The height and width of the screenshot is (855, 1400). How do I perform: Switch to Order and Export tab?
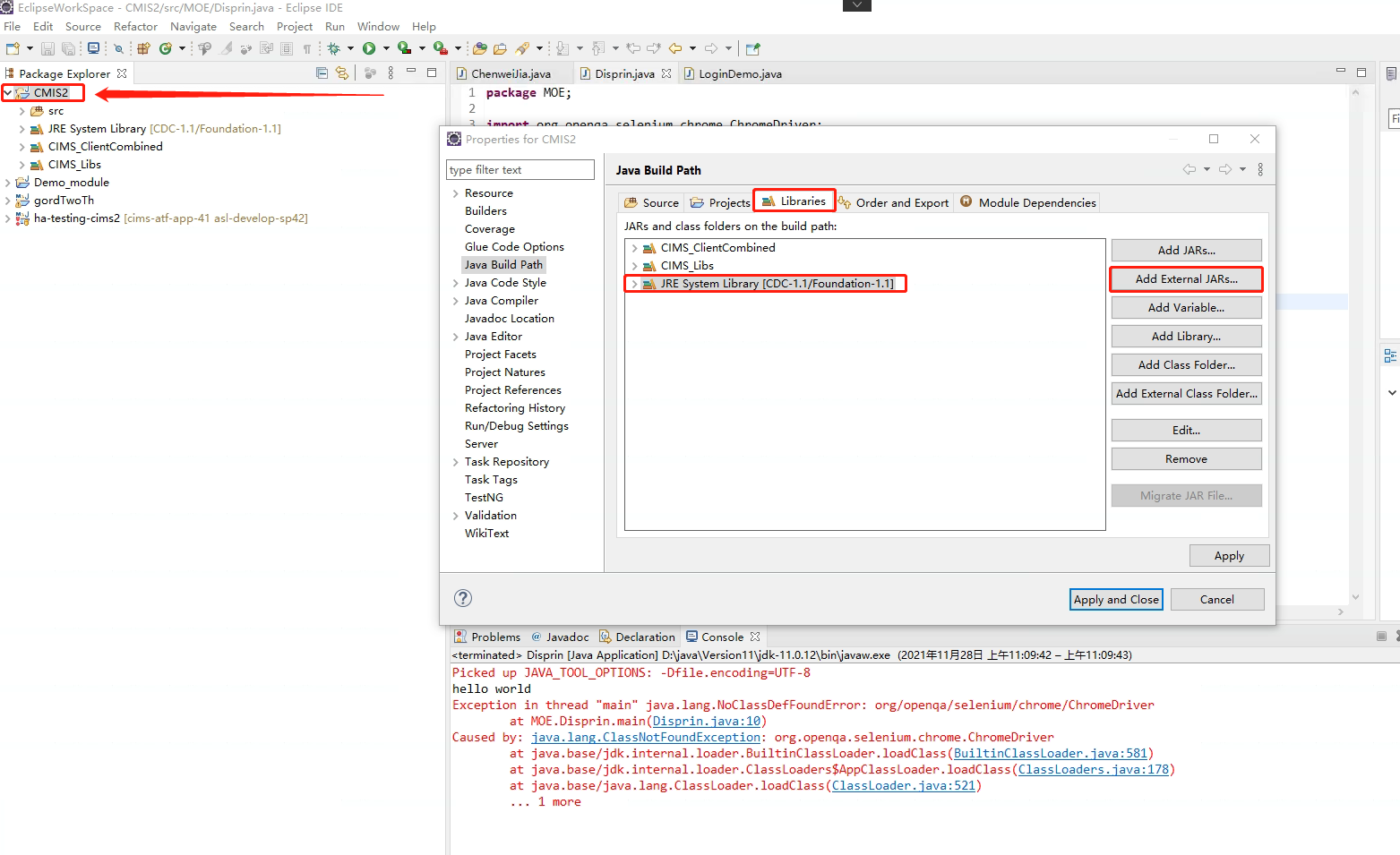[x=893, y=202]
